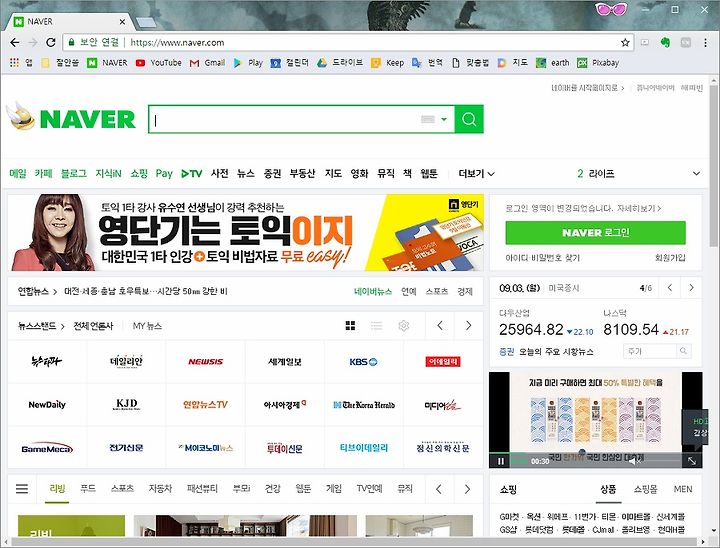720x548 pixels.
Task: Click the G마켓 shopping link
Action: tap(510, 517)
